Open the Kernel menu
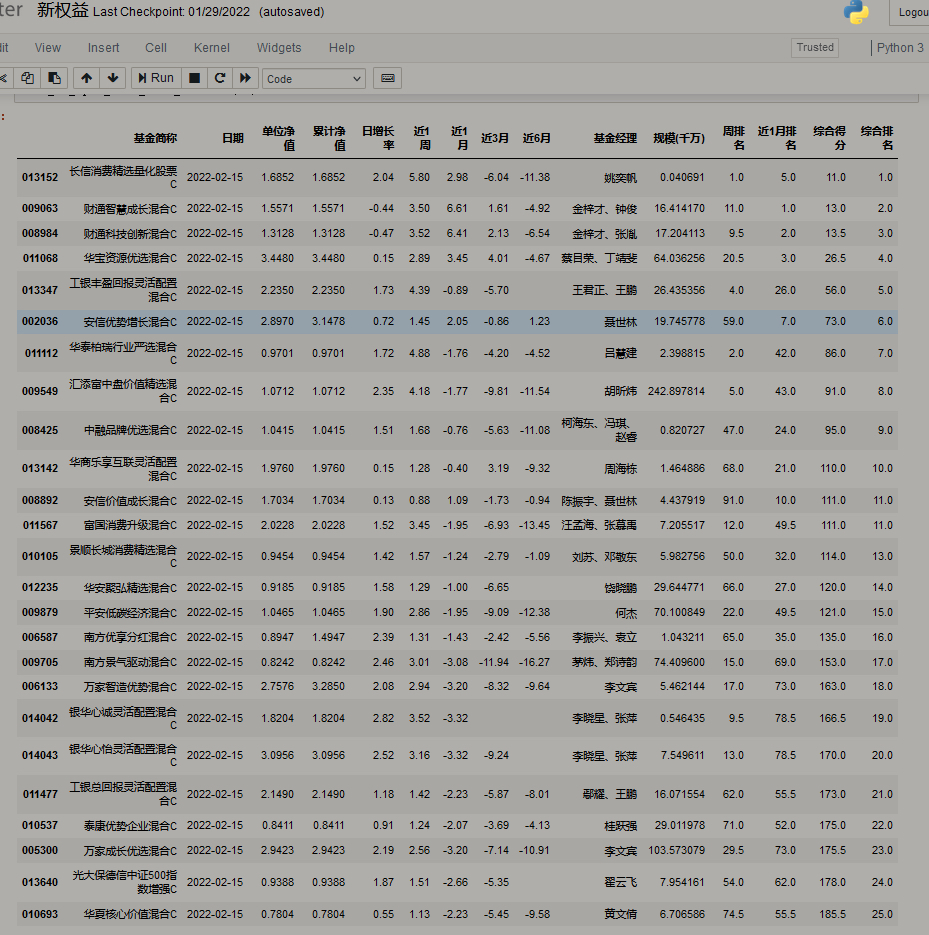 pyautogui.click(x=211, y=47)
